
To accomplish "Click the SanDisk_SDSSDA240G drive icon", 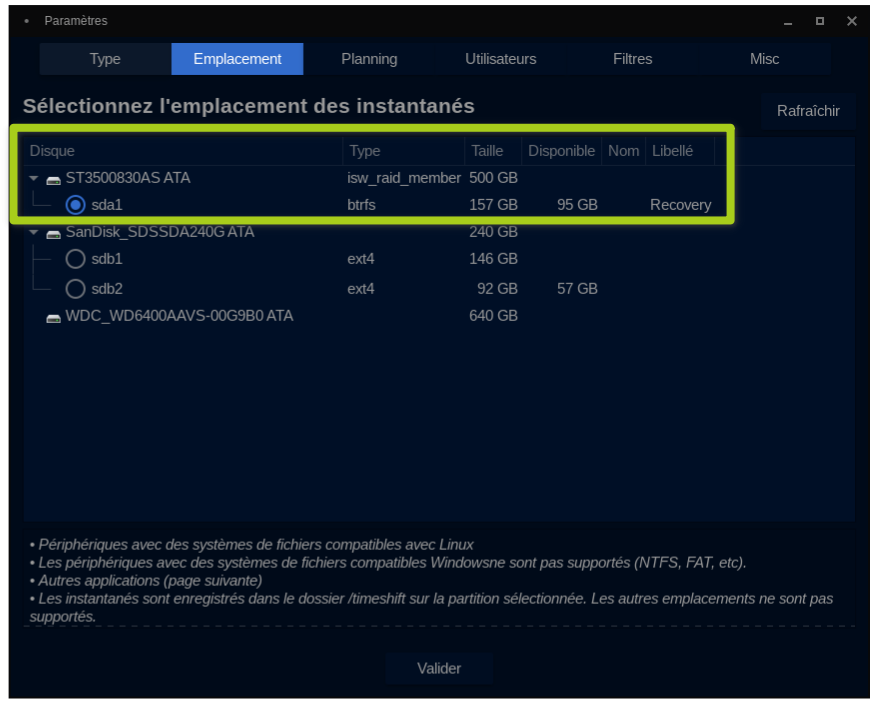I will [x=53, y=234].
